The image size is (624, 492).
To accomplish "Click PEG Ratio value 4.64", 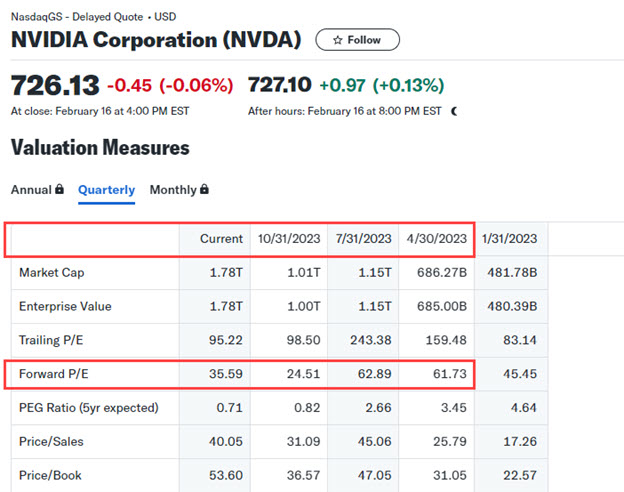I will point(523,408).
